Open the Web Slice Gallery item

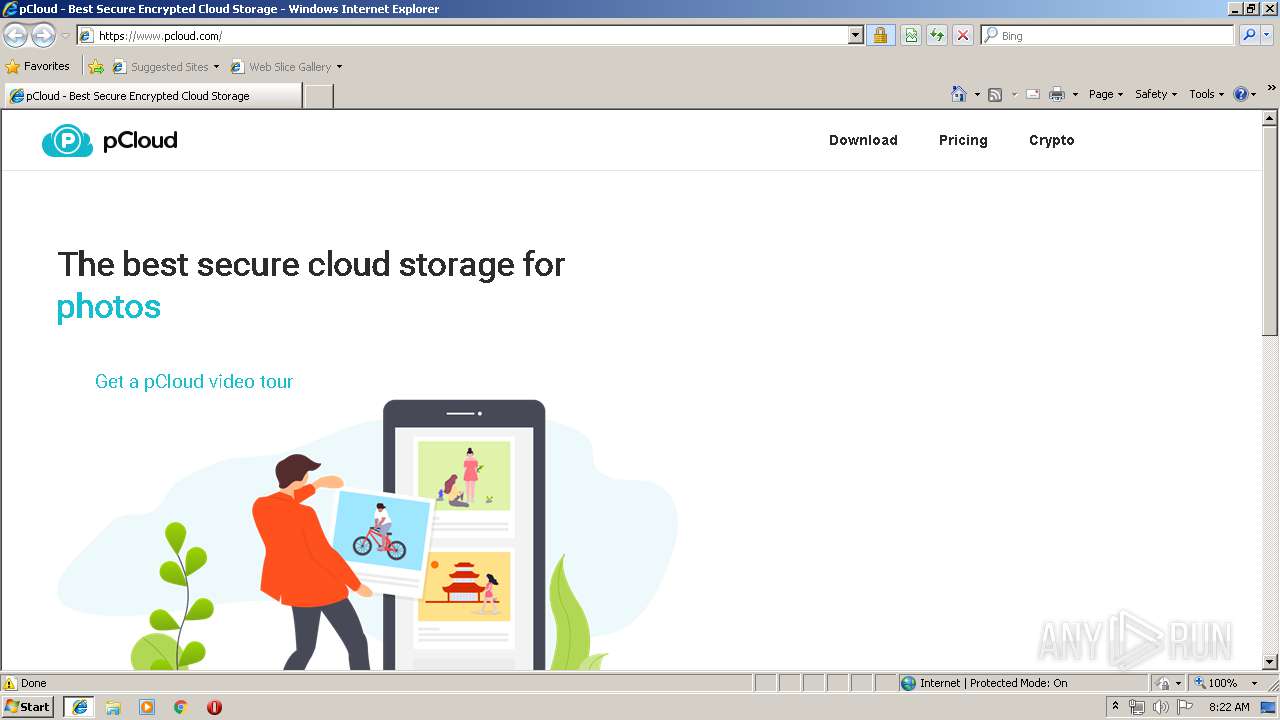point(287,67)
